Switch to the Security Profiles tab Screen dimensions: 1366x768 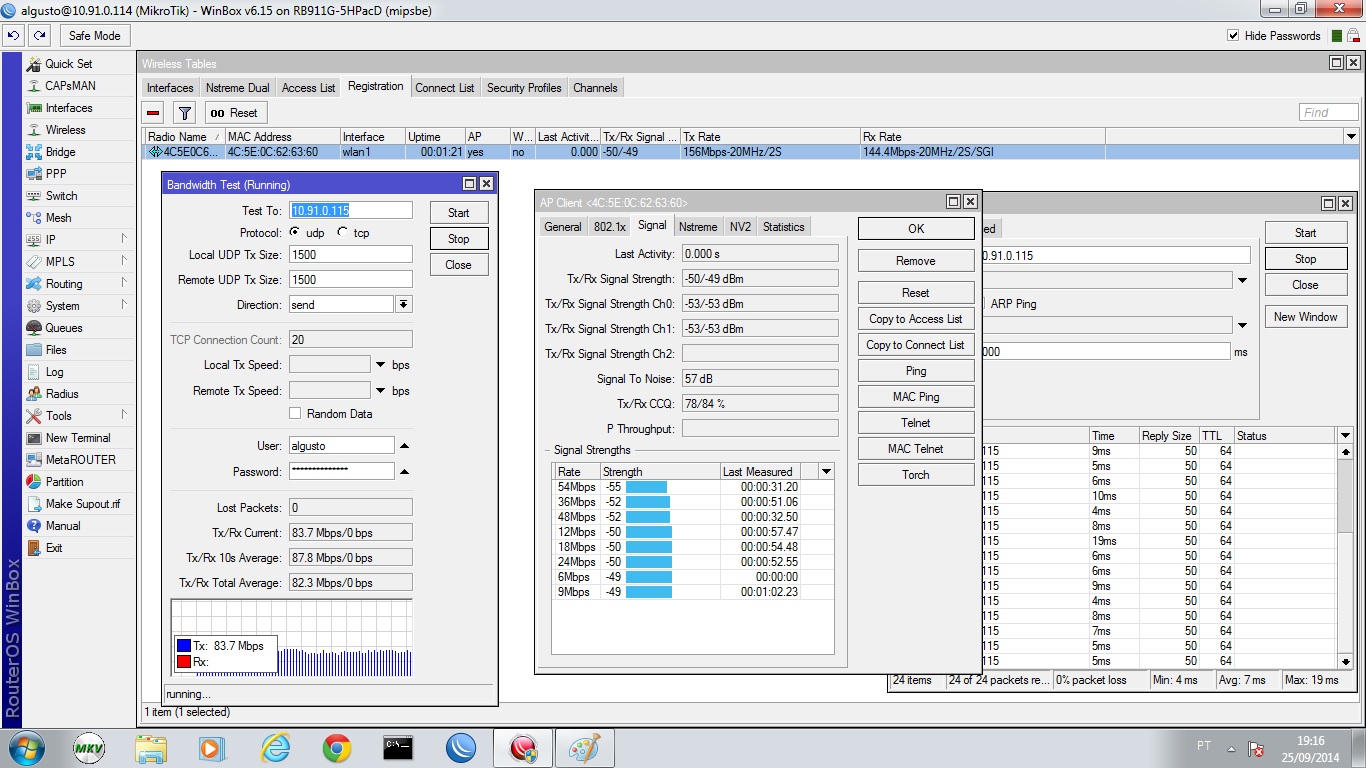point(523,88)
